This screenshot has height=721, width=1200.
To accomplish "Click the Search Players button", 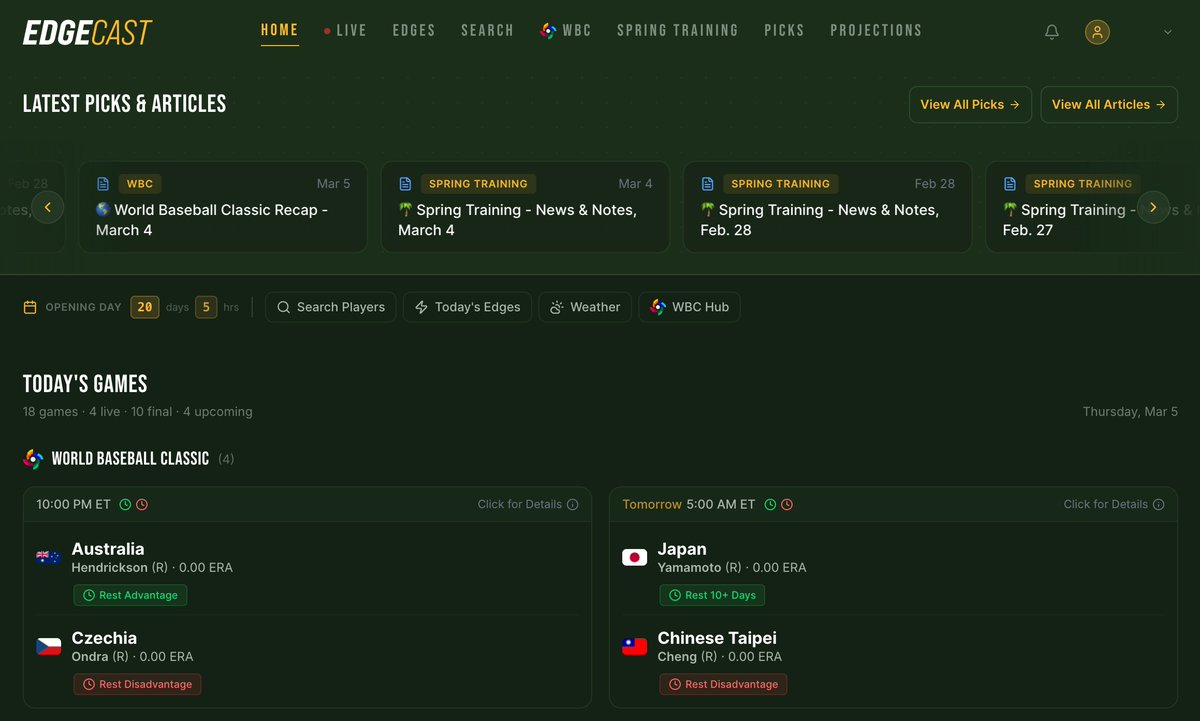I will click(331, 307).
